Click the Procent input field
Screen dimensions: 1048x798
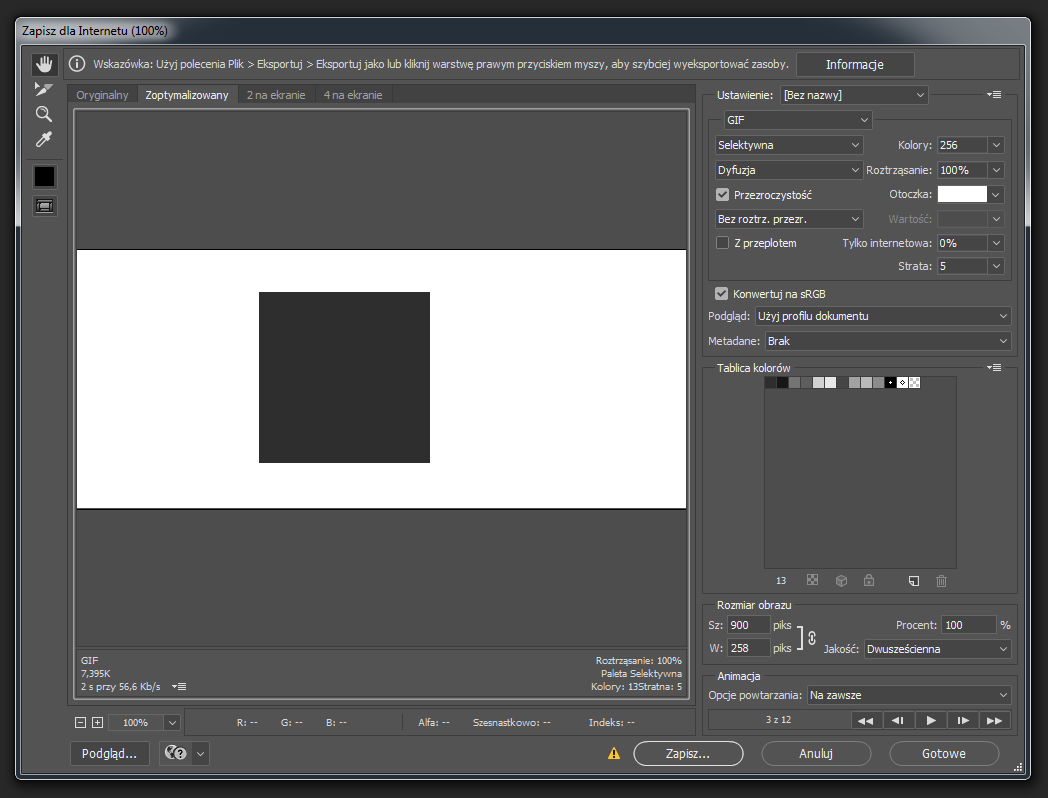[968, 625]
